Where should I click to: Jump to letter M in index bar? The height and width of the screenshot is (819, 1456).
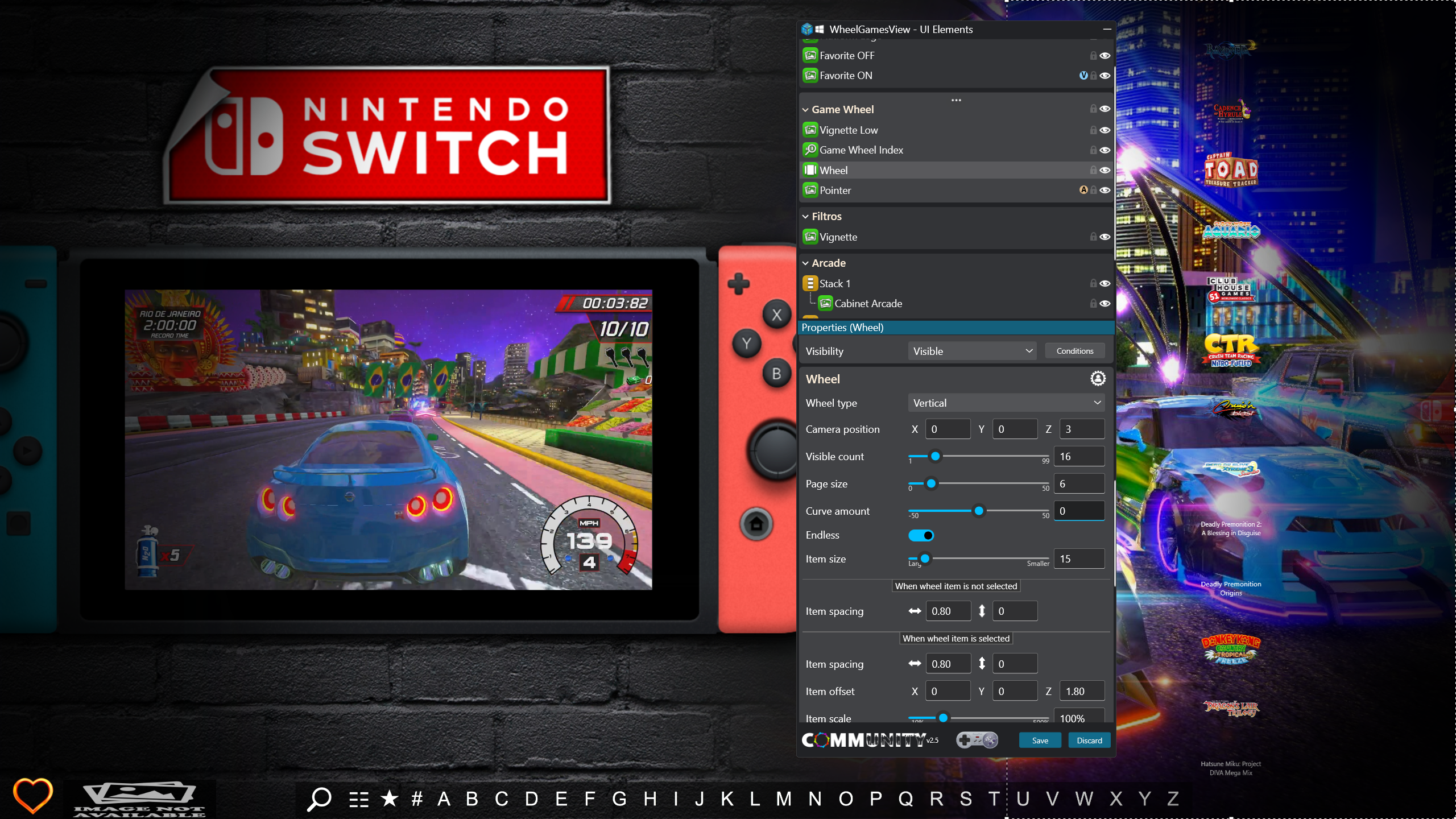[784, 799]
